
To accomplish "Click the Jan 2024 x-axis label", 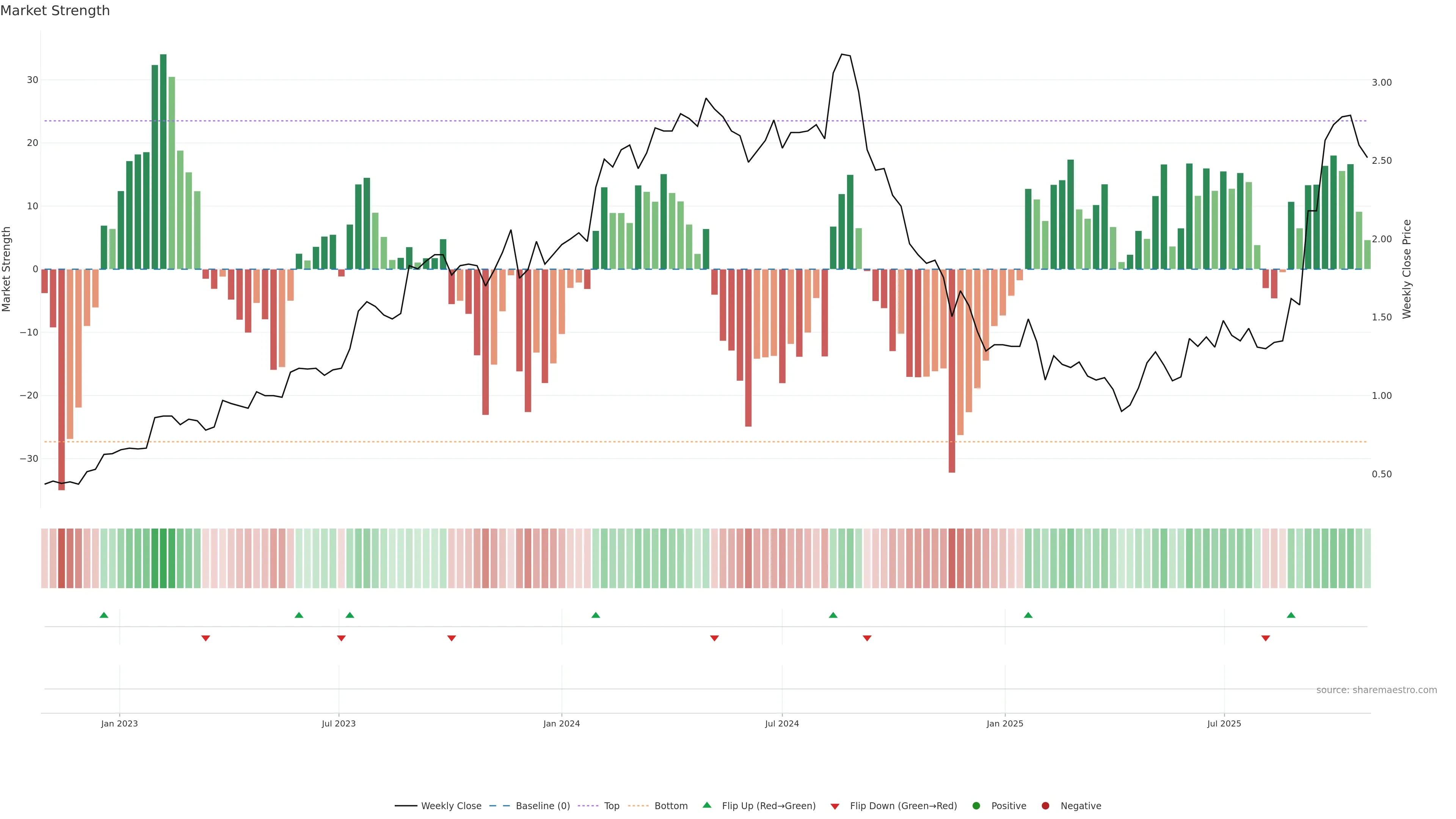I will [x=561, y=723].
